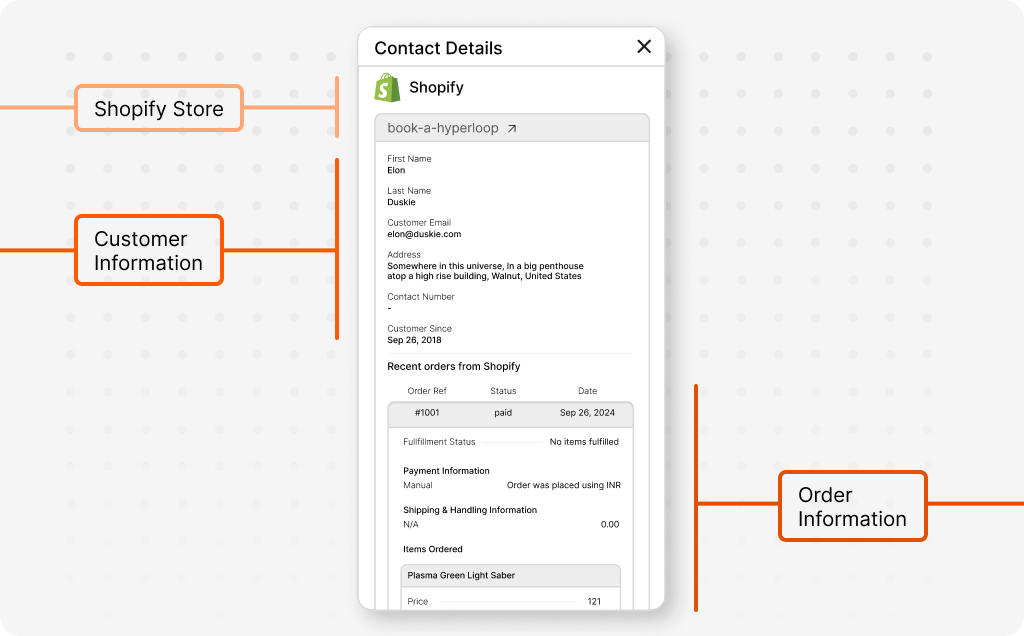Click the X to close Contact Details

point(643,46)
